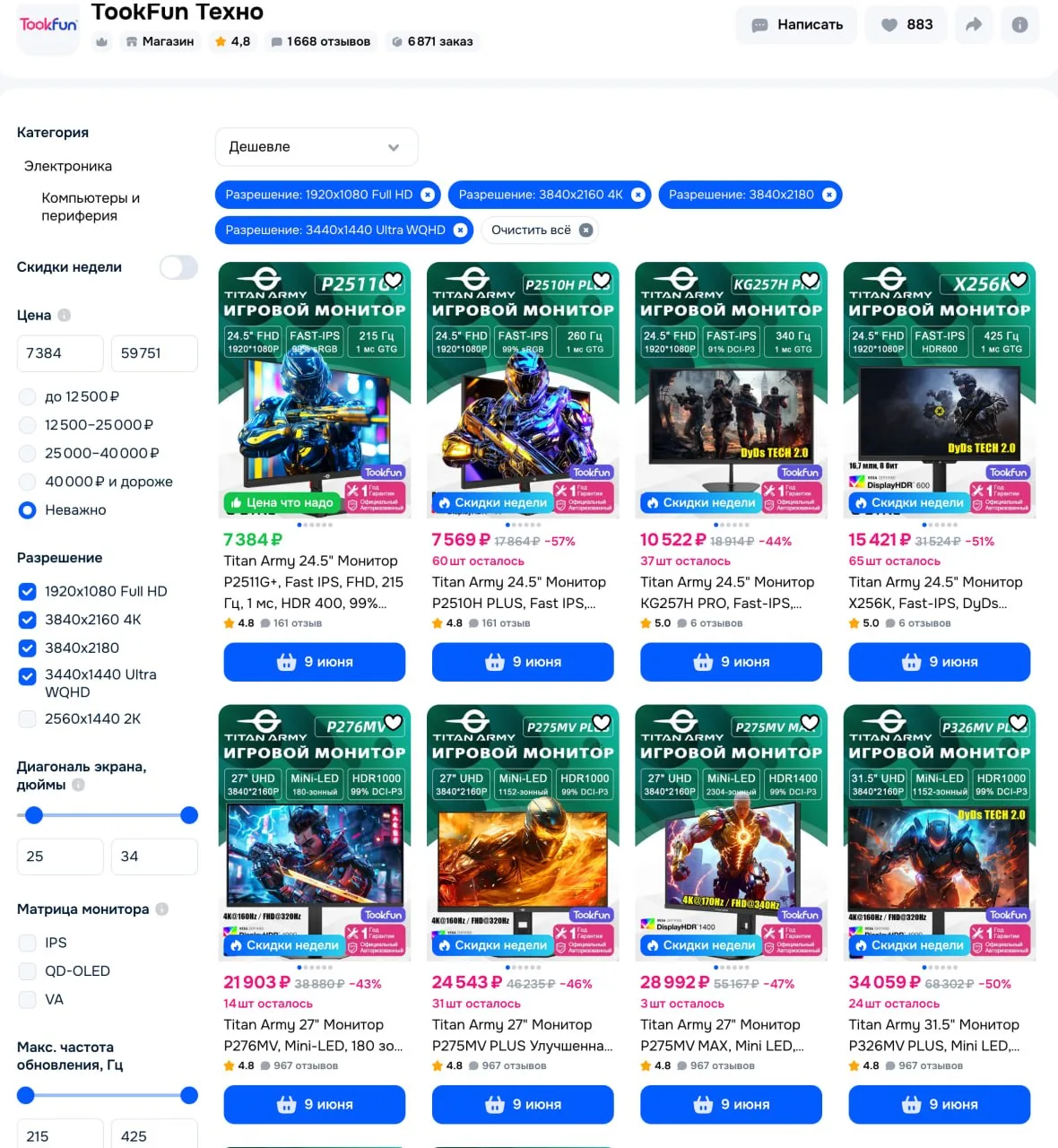Click the price info question icon
The image size is (1058, 1148).
pyautogui.click(x=65, y=316)
